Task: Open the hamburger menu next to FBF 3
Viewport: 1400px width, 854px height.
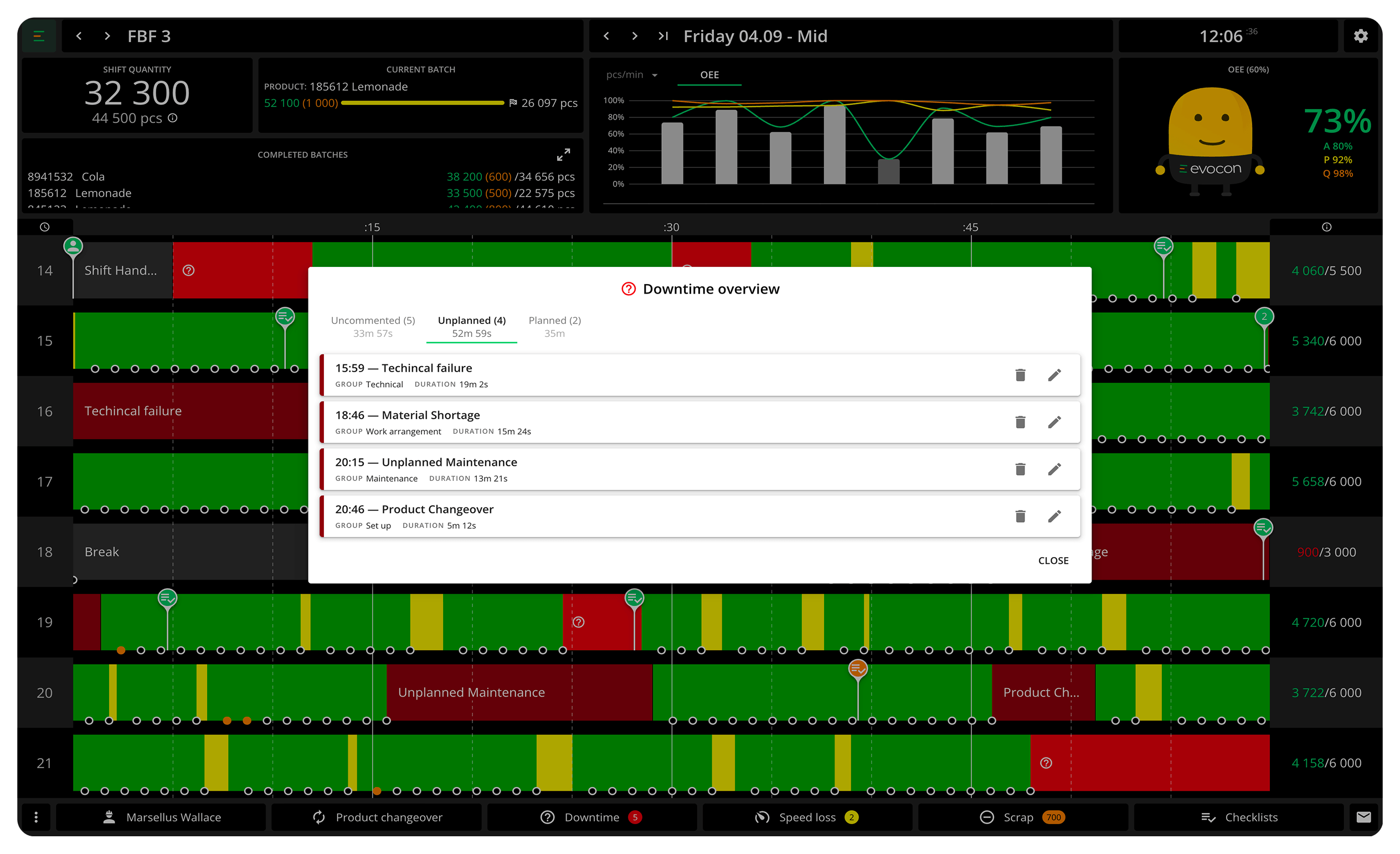Action: click(x=39, y=37)
